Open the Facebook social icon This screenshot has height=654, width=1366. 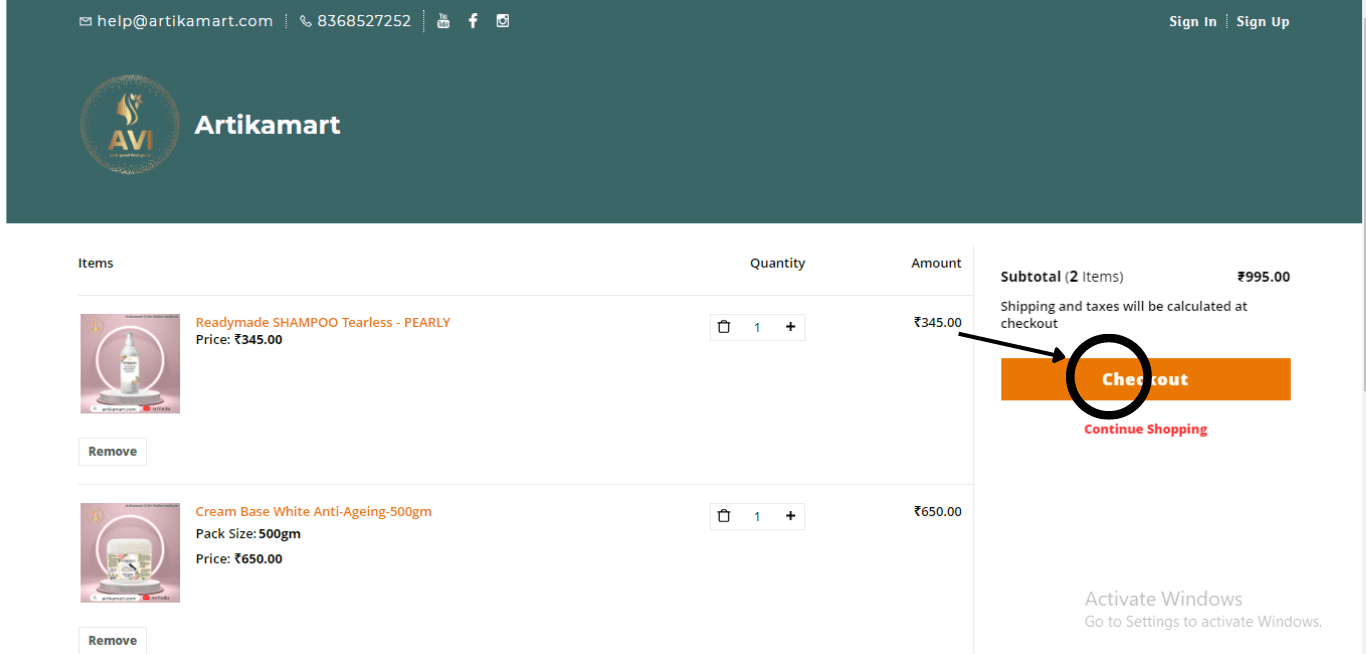(x=473, y=21)
